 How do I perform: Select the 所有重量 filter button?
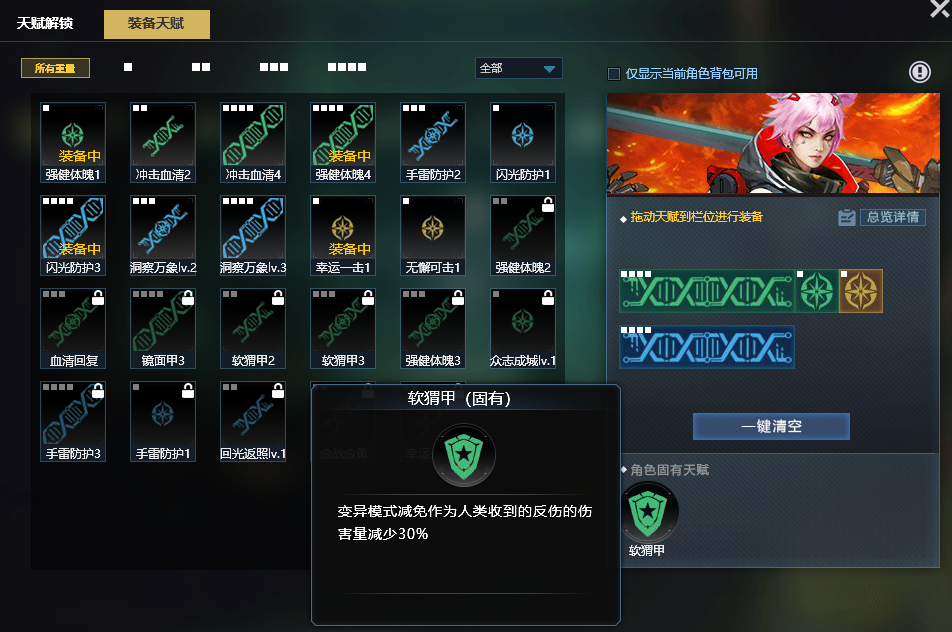point(55,68)
